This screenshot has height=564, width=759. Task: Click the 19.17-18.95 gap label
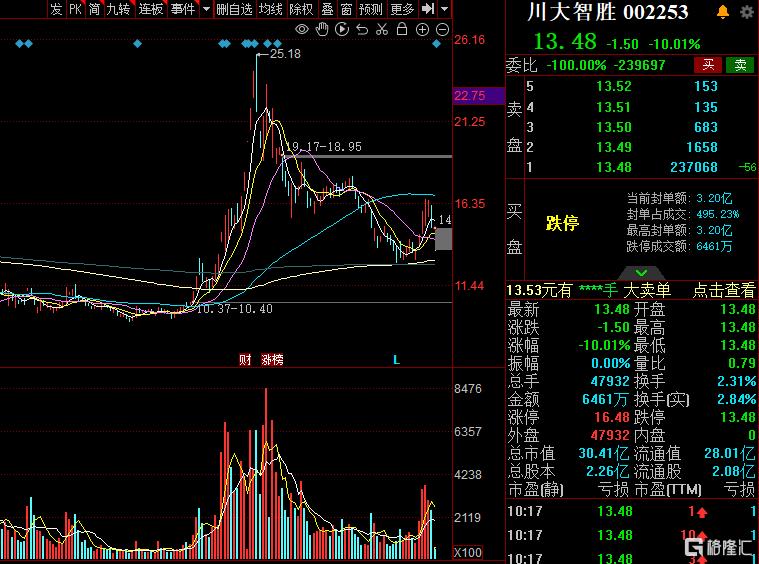[323, 147]
